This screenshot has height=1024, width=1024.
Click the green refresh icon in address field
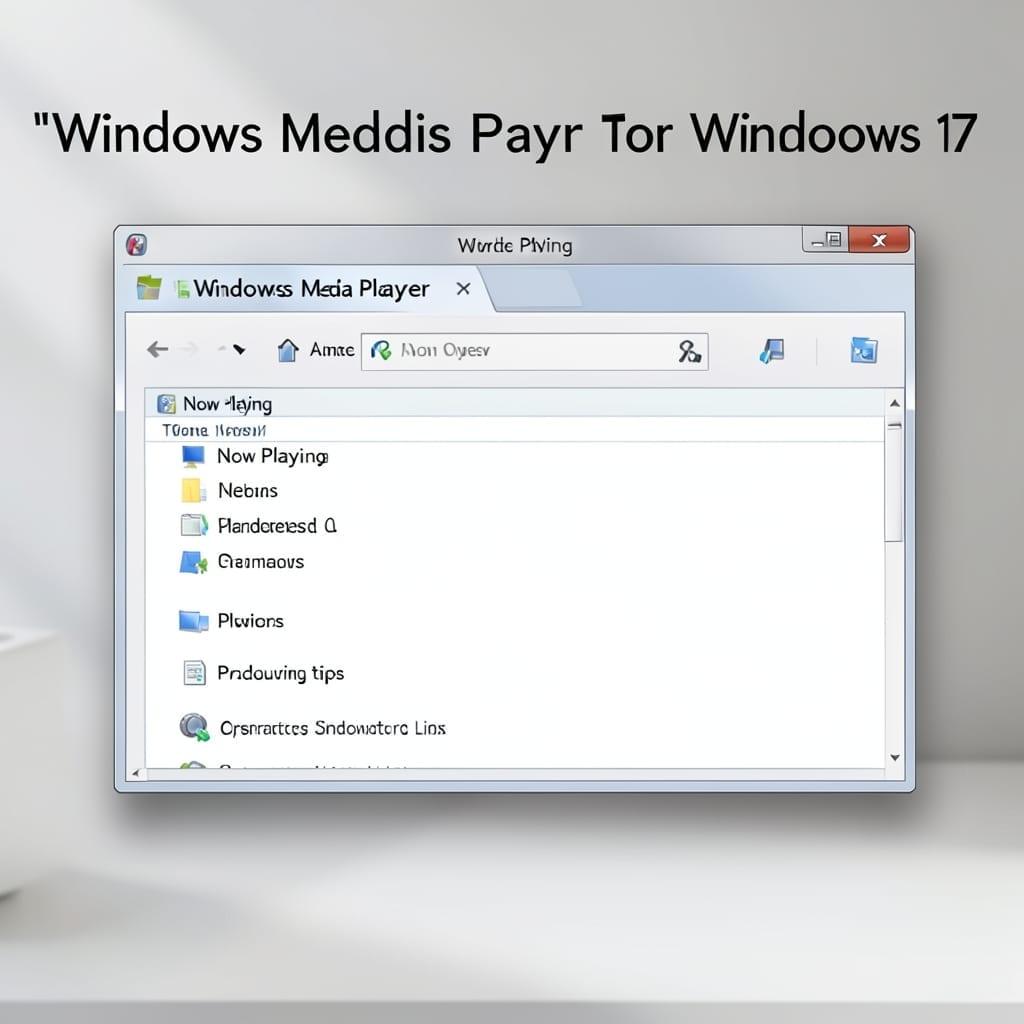381,351
